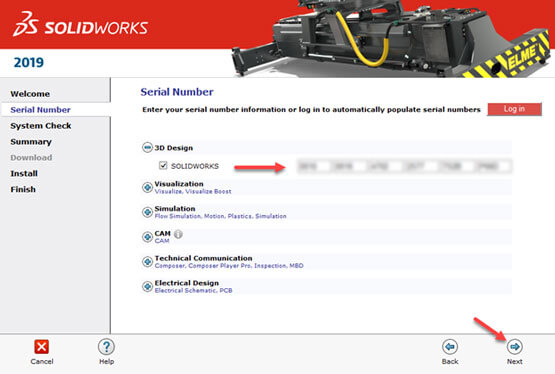Viewport: 555px width, 374px height.
Task: Proceed with the Next arrow icon
Action: click(x=514, y=347)
